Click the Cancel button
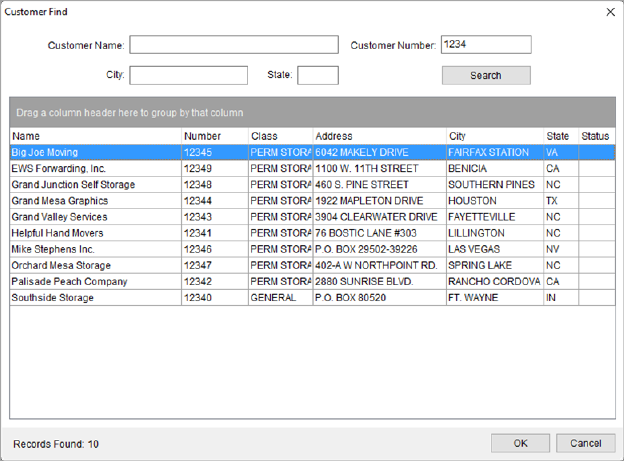The width and height of the screenshot is (624, 461). (x=585, y=443)
